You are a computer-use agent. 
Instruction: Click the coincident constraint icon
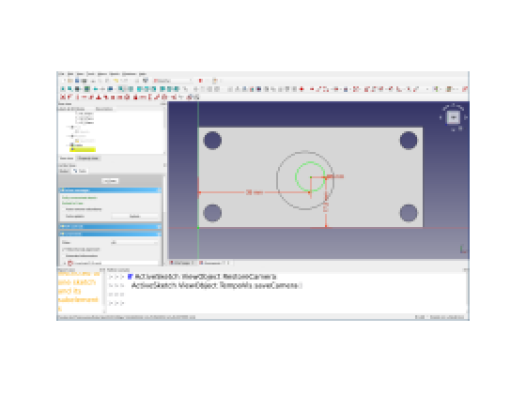point(62,97)
